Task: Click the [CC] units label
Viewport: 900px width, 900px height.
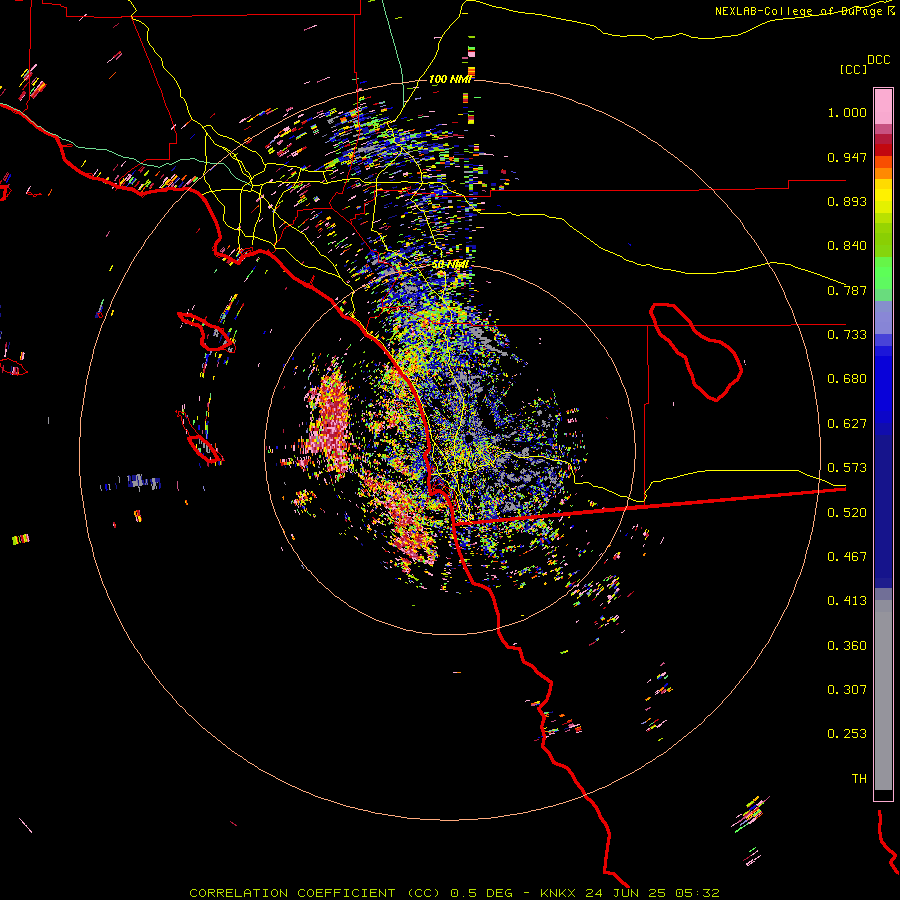Action: click(x=853, y=69)
